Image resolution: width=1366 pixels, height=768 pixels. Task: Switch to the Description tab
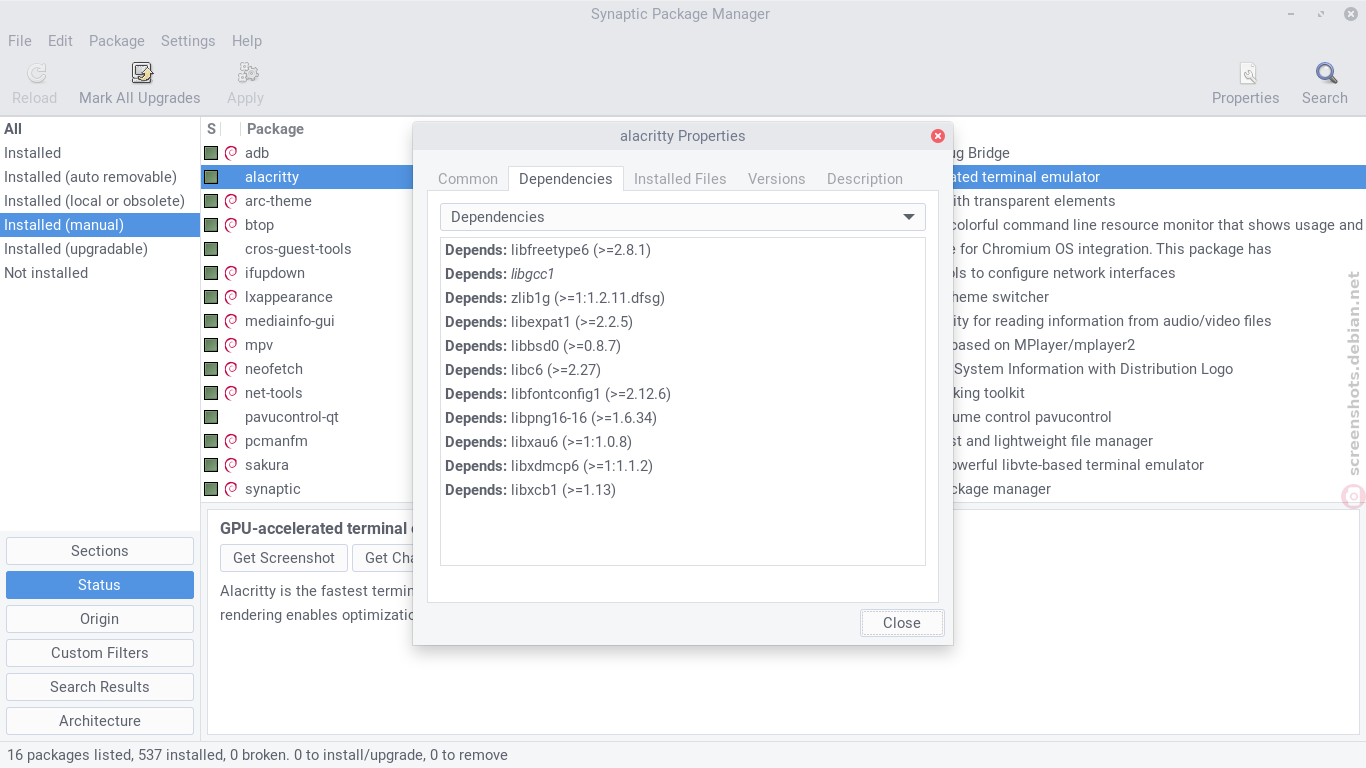tap(865, 179)
